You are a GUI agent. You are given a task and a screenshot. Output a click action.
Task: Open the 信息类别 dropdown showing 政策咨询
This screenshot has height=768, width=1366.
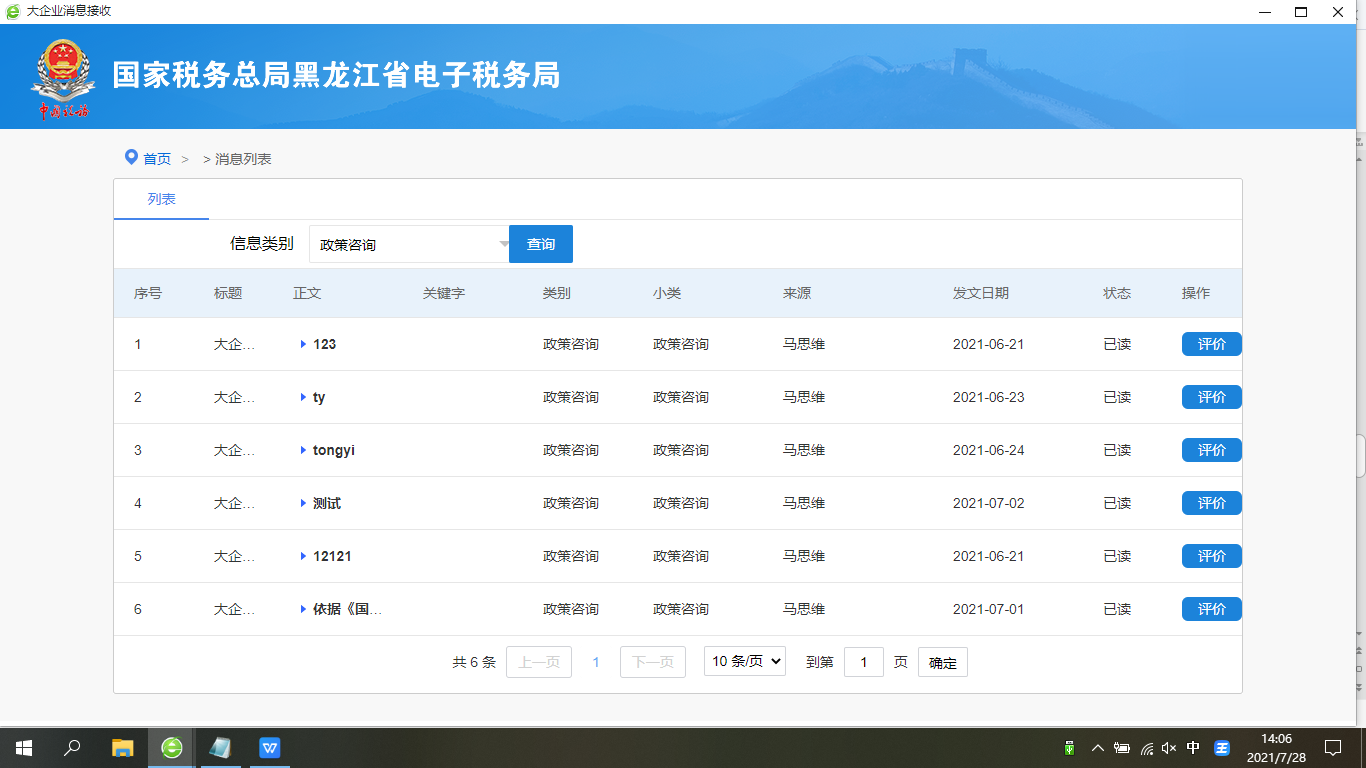[410, 244]
